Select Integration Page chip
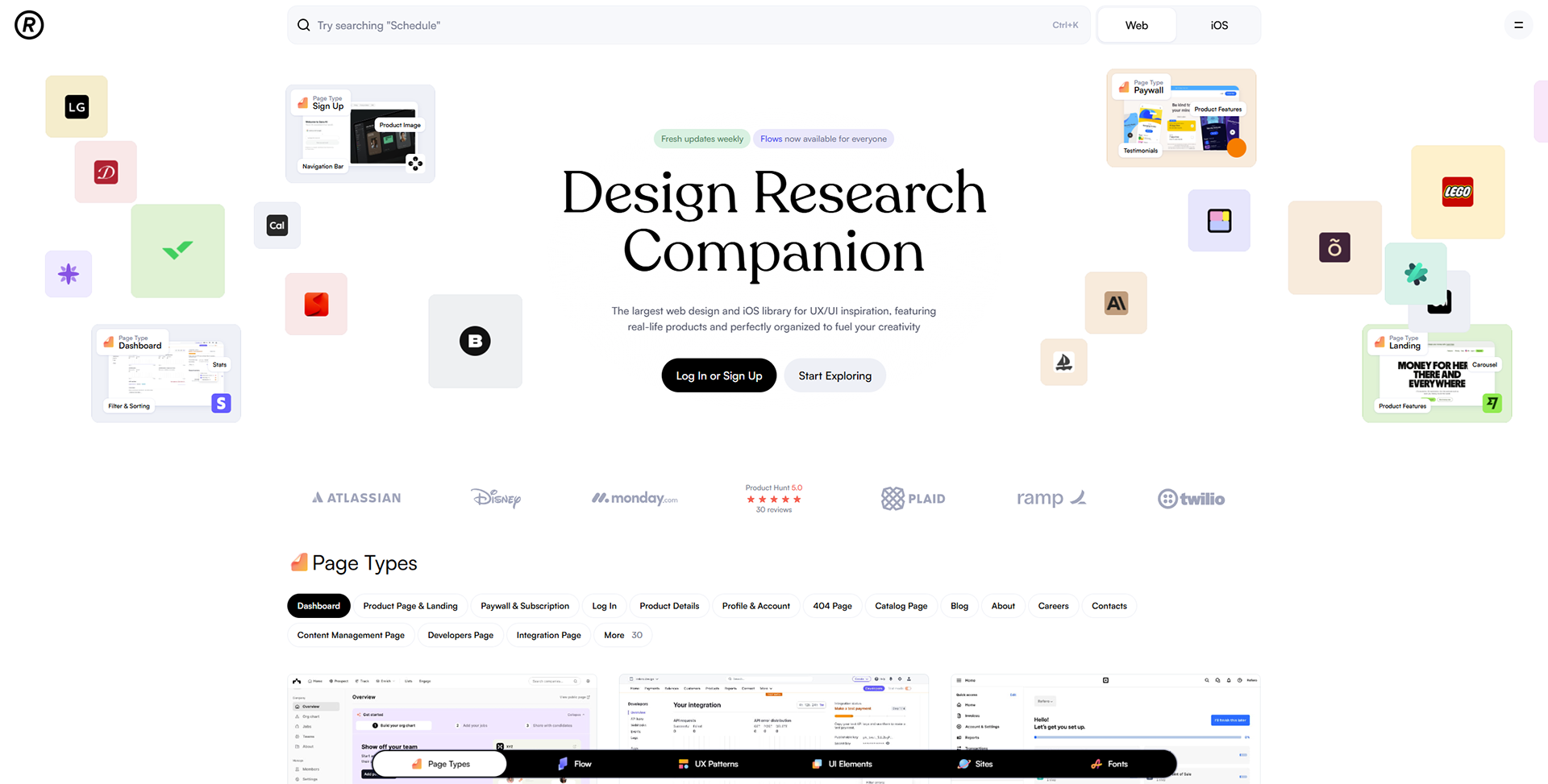The width and height of the screenshot is (1548, 784). click(x=549, y=635)
